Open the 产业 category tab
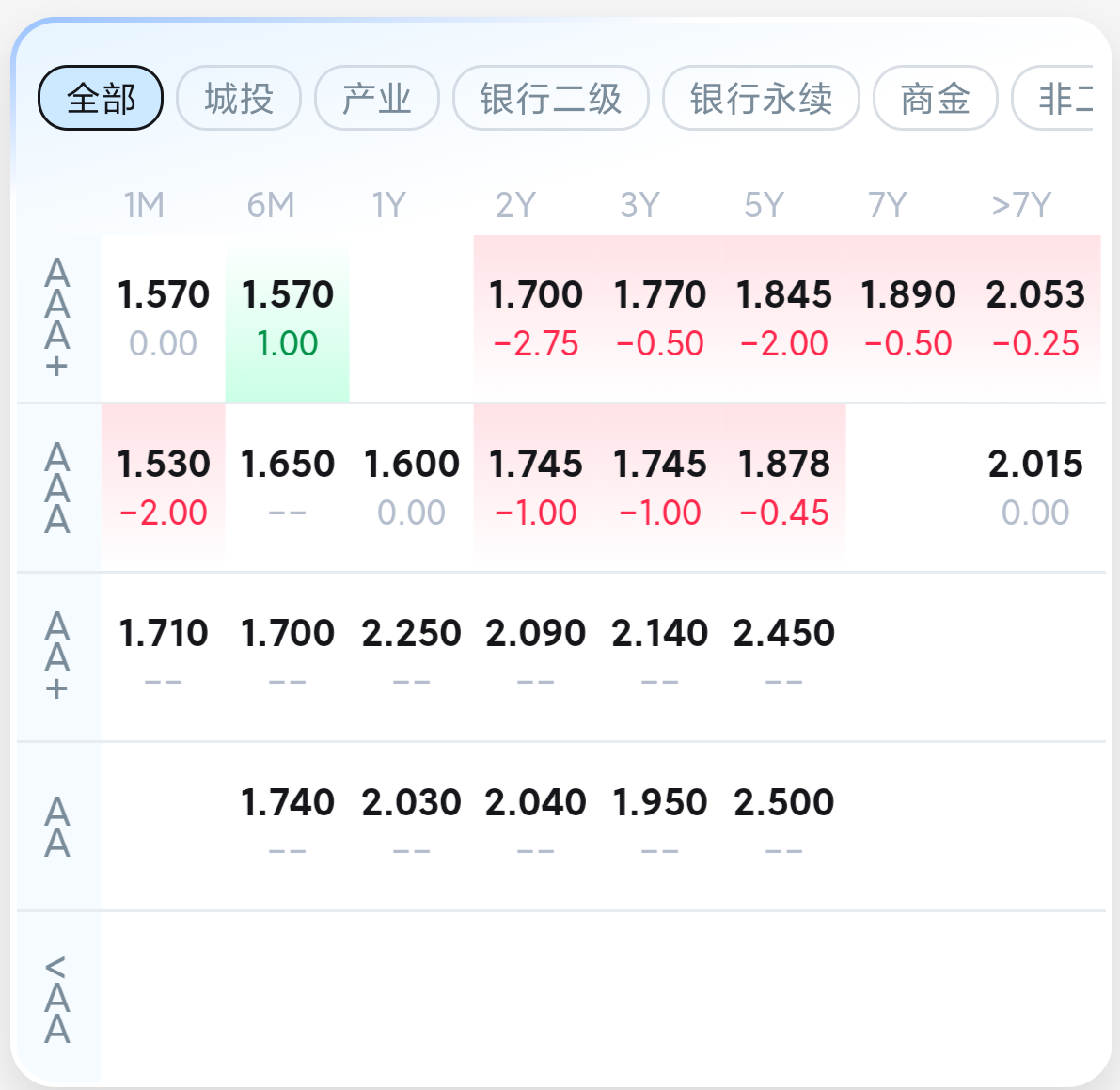Screen dimensions: 1120x1090 click(x=376, y=98)
